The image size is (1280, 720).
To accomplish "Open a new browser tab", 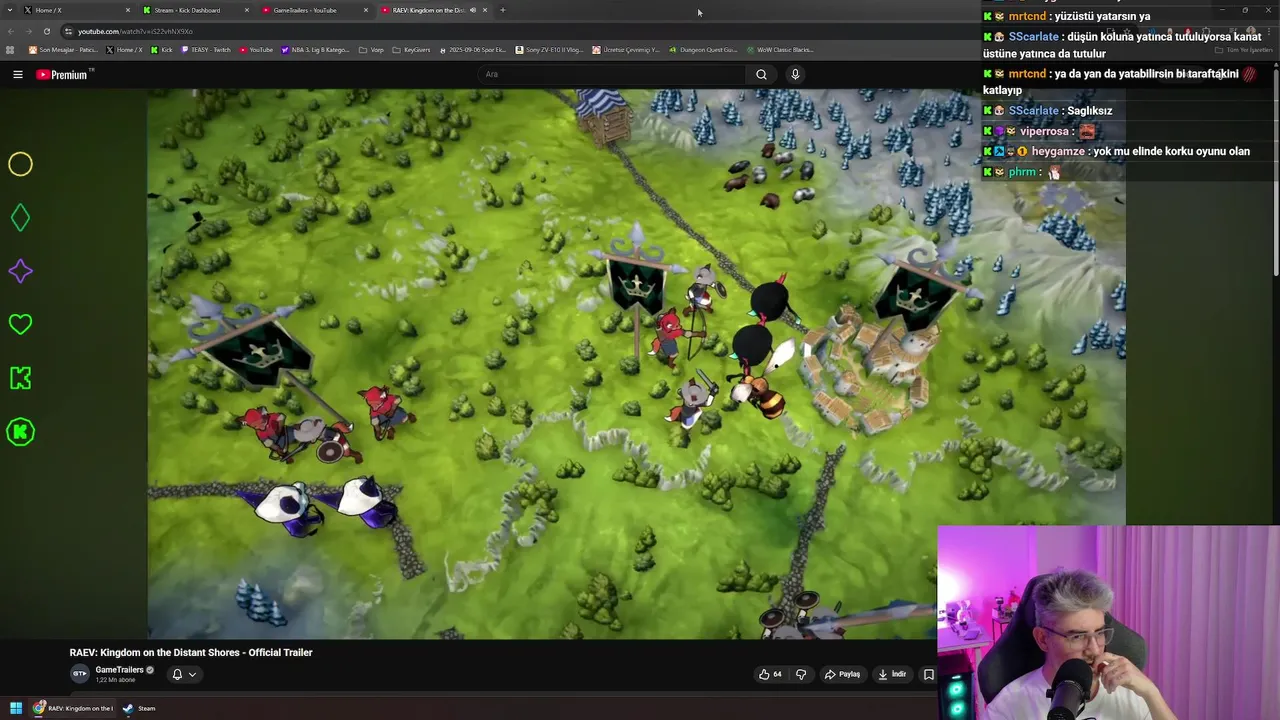I will [503, 10].
